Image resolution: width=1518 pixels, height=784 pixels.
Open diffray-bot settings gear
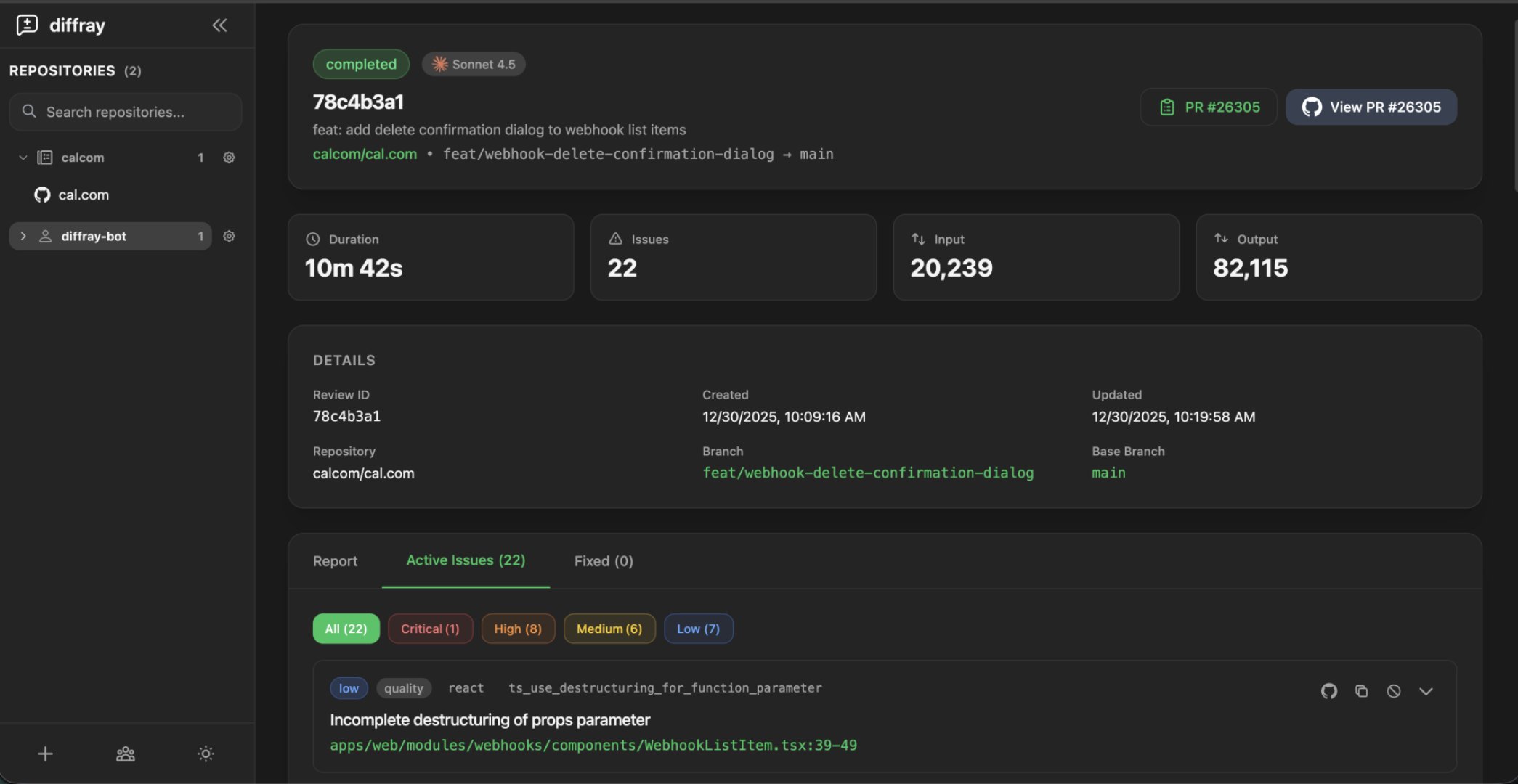229,236
